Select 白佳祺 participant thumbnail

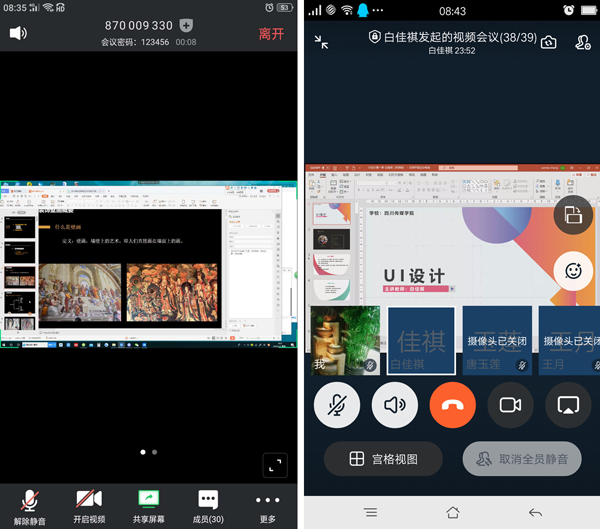pos(420,340)
